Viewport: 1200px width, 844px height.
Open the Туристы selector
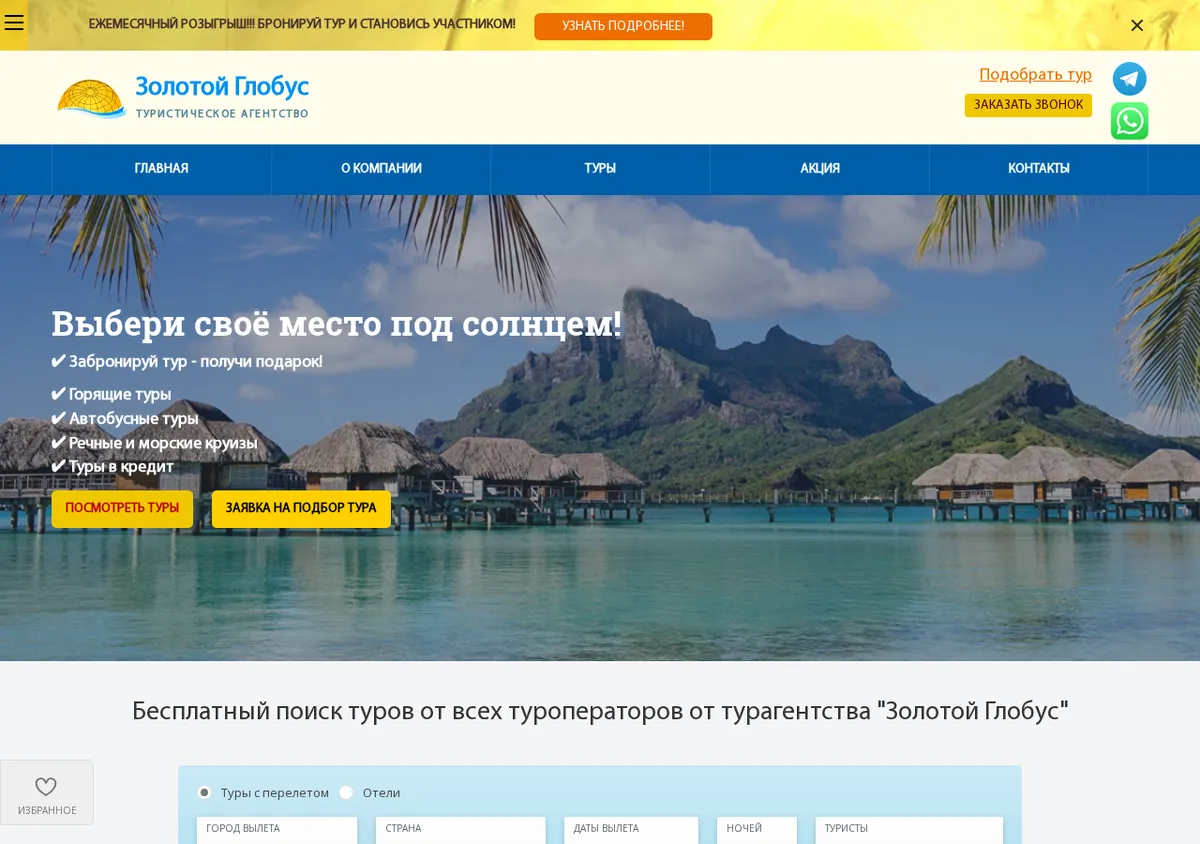point(909,830)
